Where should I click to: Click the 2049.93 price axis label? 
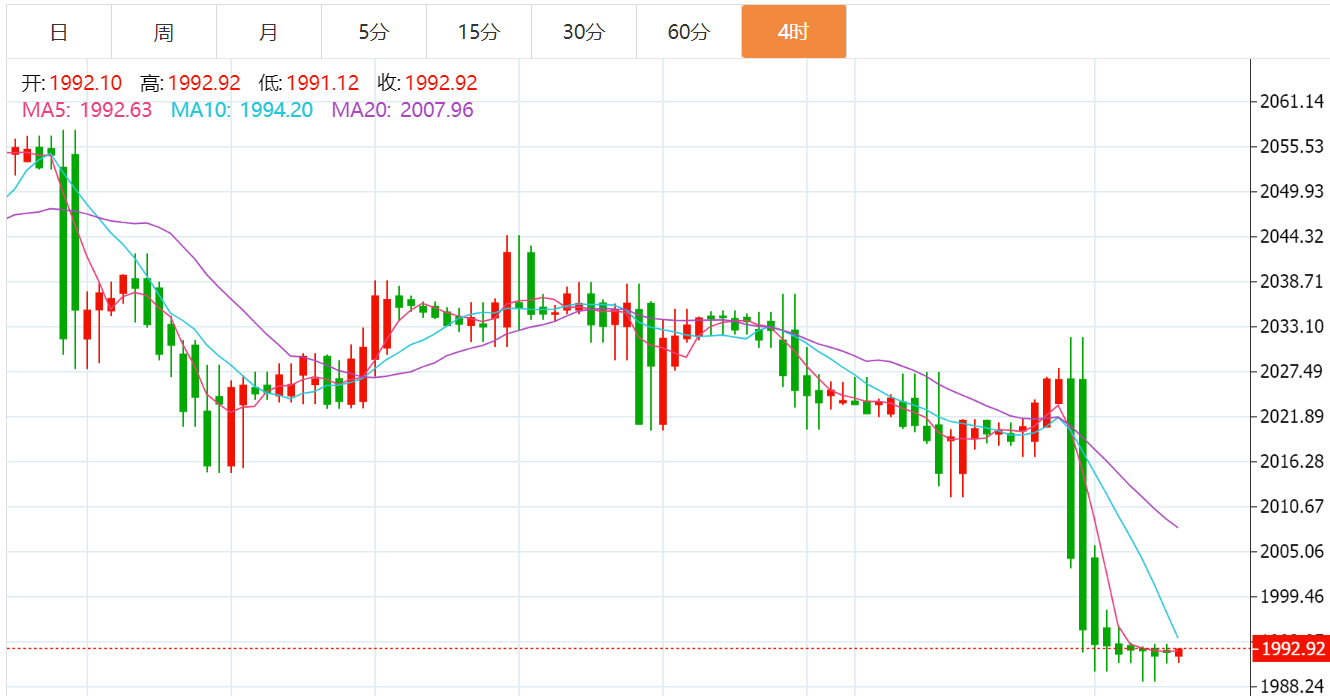click(x=1293, y=192)
